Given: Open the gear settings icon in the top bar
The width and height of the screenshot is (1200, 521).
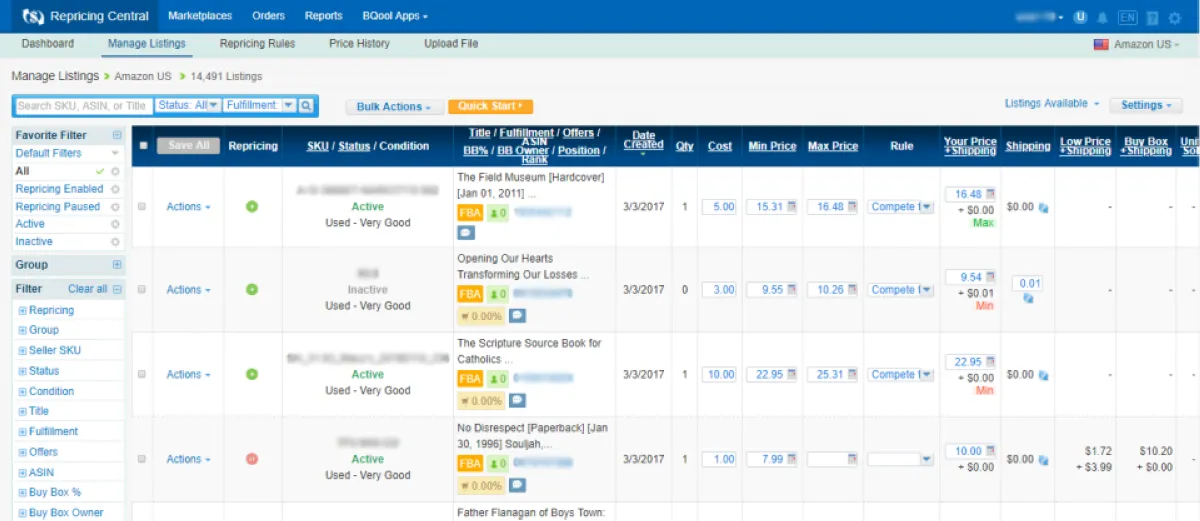Looking at the screenshot, I should 1175,17.
